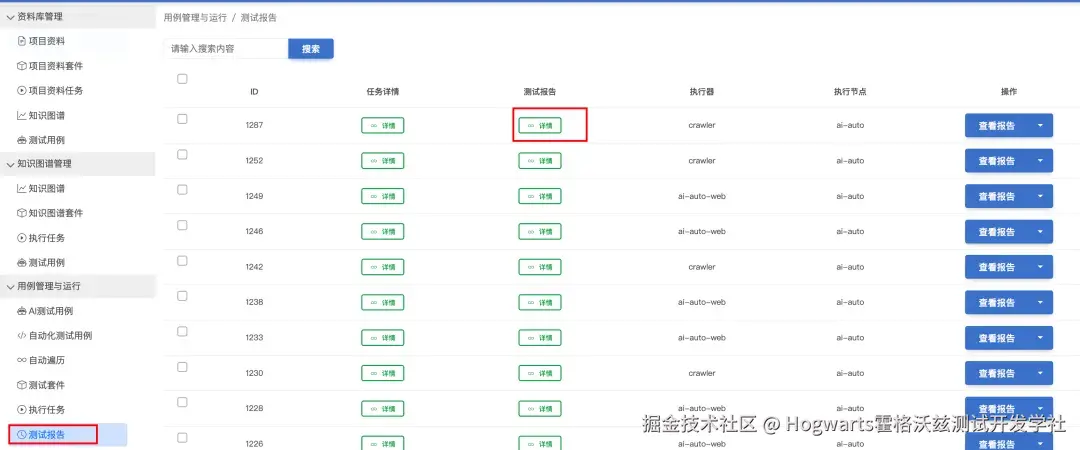Viewport: 1080px width, 450px height.
Task: Open 执行任务 under 知识图谱管理 section
Action: click(x=41, y=238)
